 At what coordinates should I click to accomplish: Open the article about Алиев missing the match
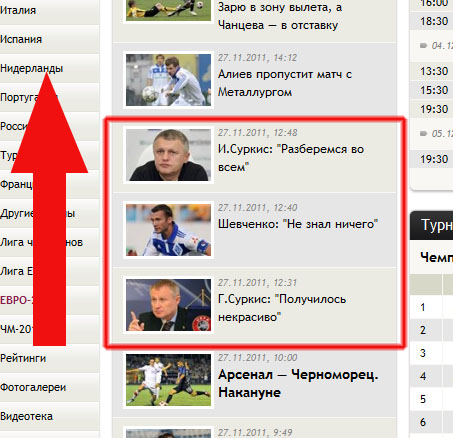(285, 83)
